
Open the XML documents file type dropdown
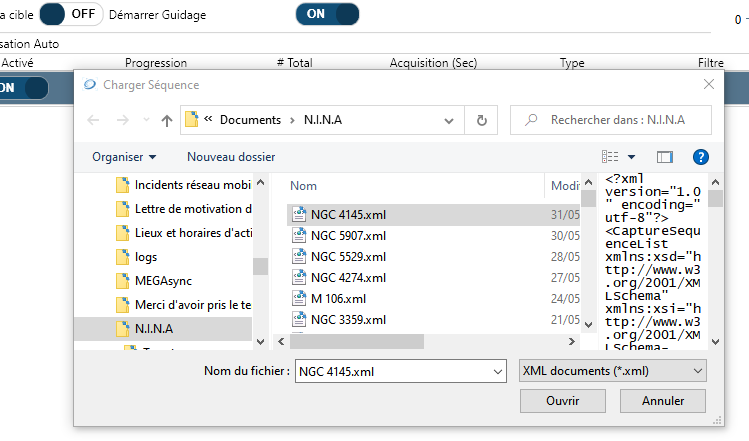pos(613,371)
